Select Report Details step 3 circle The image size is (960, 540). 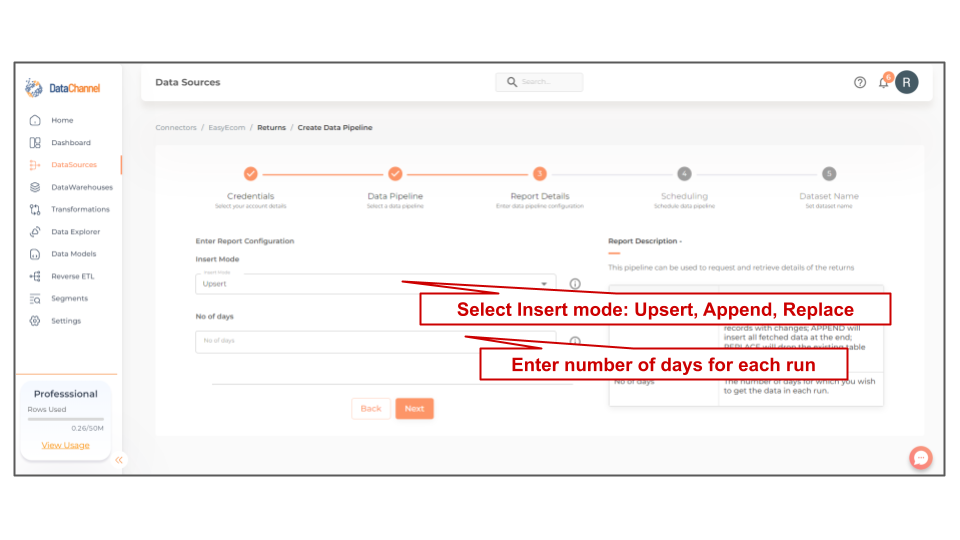click(x=540, y=174)
